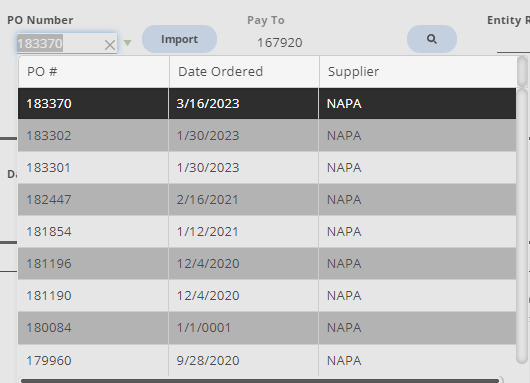Select PO 183302 row
Image resolution: width=530 pixels, height=383 pixels.
click(x=267, y=136)
